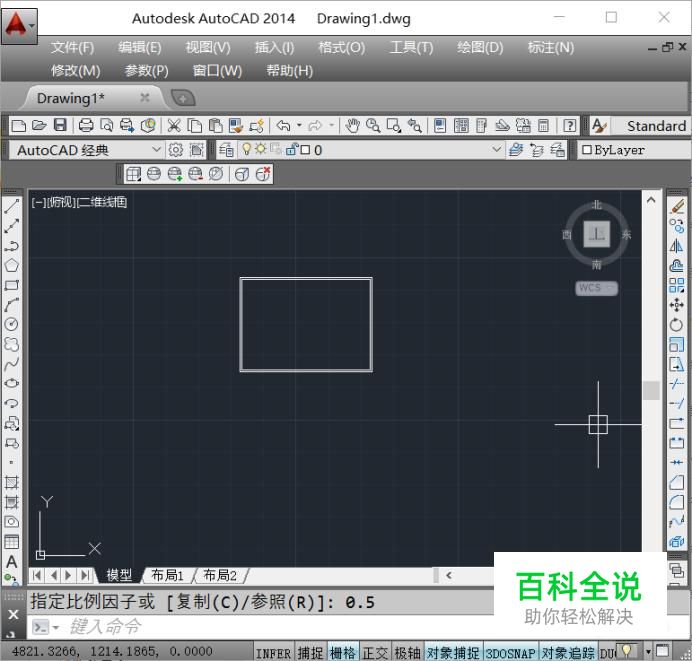Toggle 正交 ortho mode
692x661 pixels.
coord(375,652)
